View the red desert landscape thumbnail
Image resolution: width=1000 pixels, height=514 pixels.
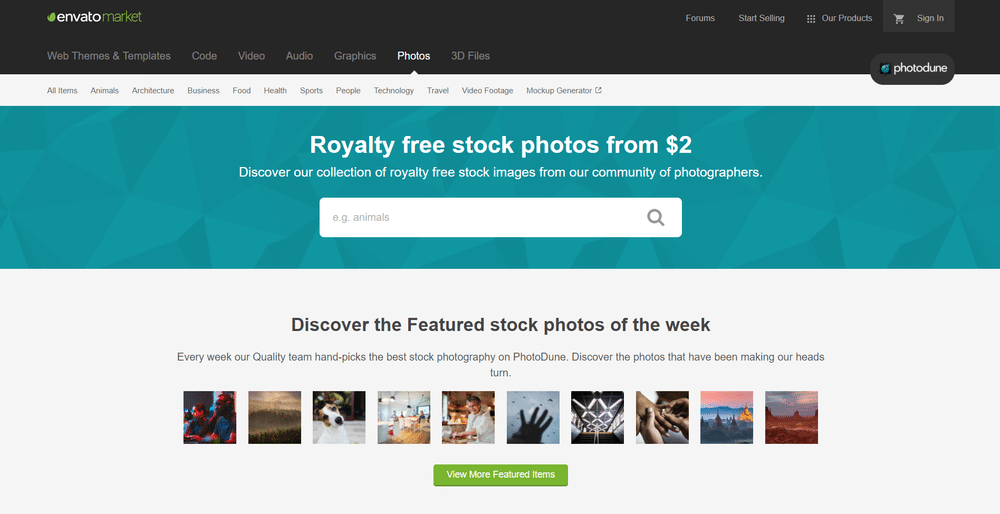click(x=791, y=418)
